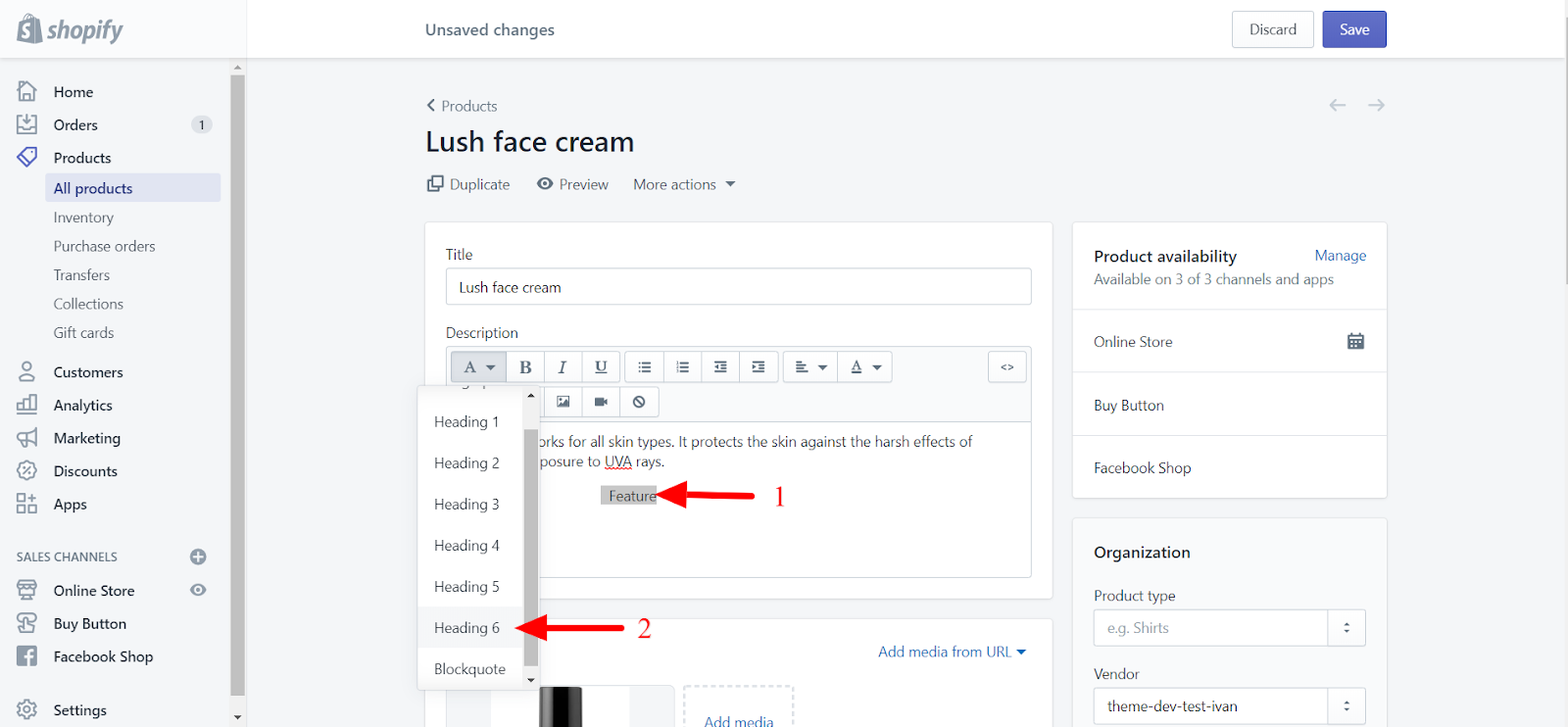Open the text color dropdown
The height and width of the screenshot is (727, 1568).
click(x=866, y=367)
